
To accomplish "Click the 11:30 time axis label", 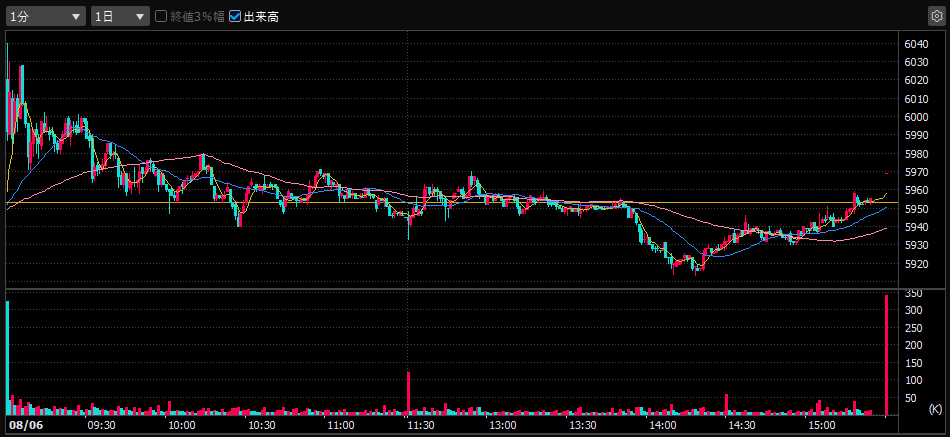I will click(422, 425).
